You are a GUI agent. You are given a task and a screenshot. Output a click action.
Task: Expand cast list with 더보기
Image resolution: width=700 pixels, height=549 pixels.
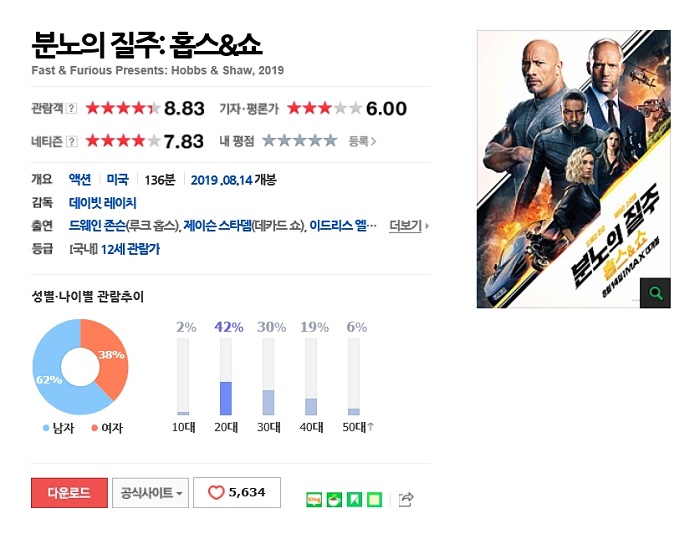(x=408, y=226)
